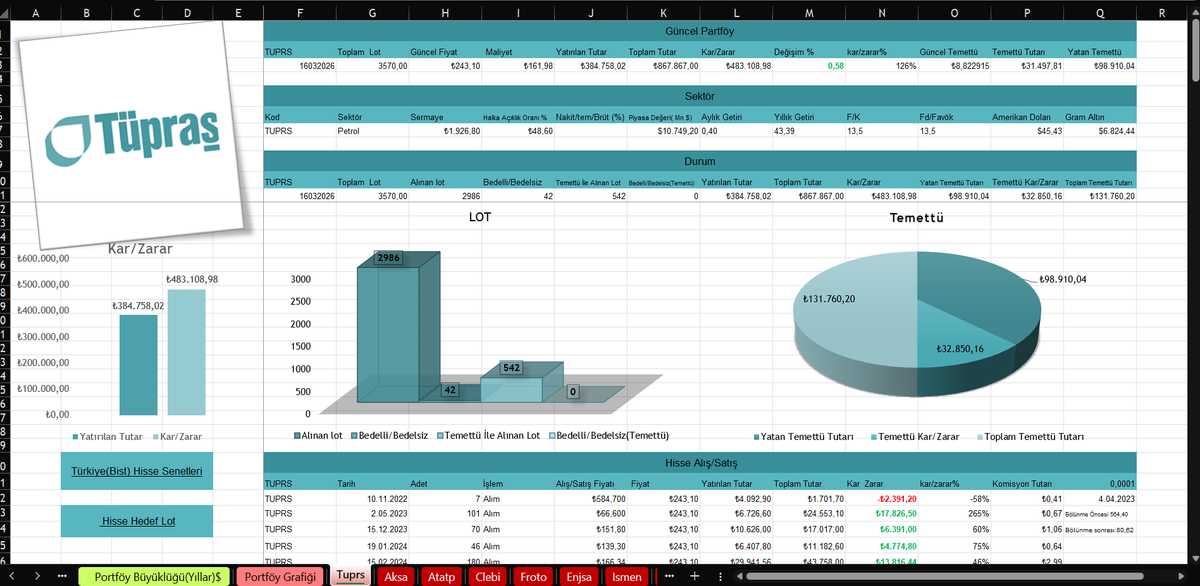Add a new sheet with the plus icon
The width and height of the screenshot is (1200, 586).
click(694, 576)
